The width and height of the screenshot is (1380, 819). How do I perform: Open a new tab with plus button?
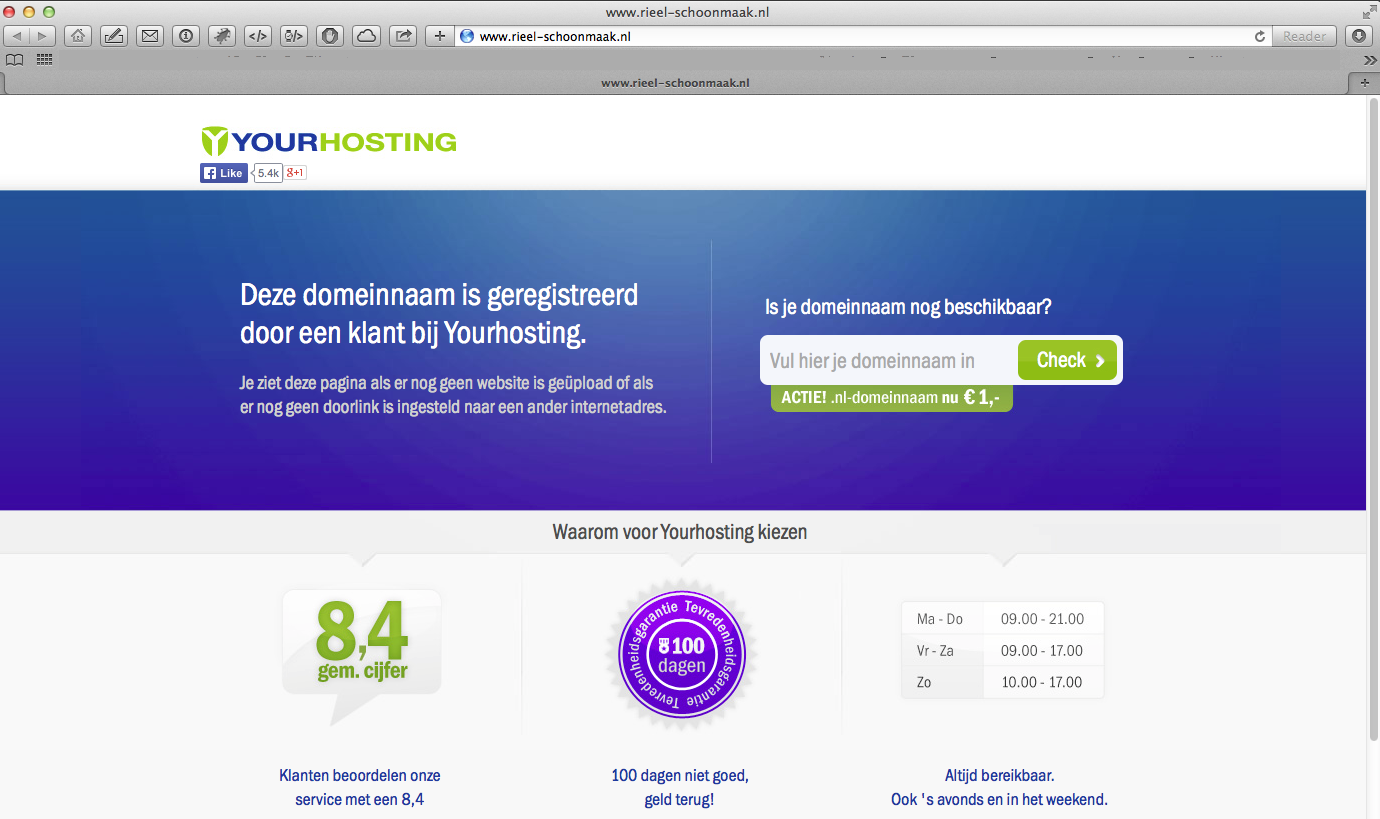pos(1365,83)
